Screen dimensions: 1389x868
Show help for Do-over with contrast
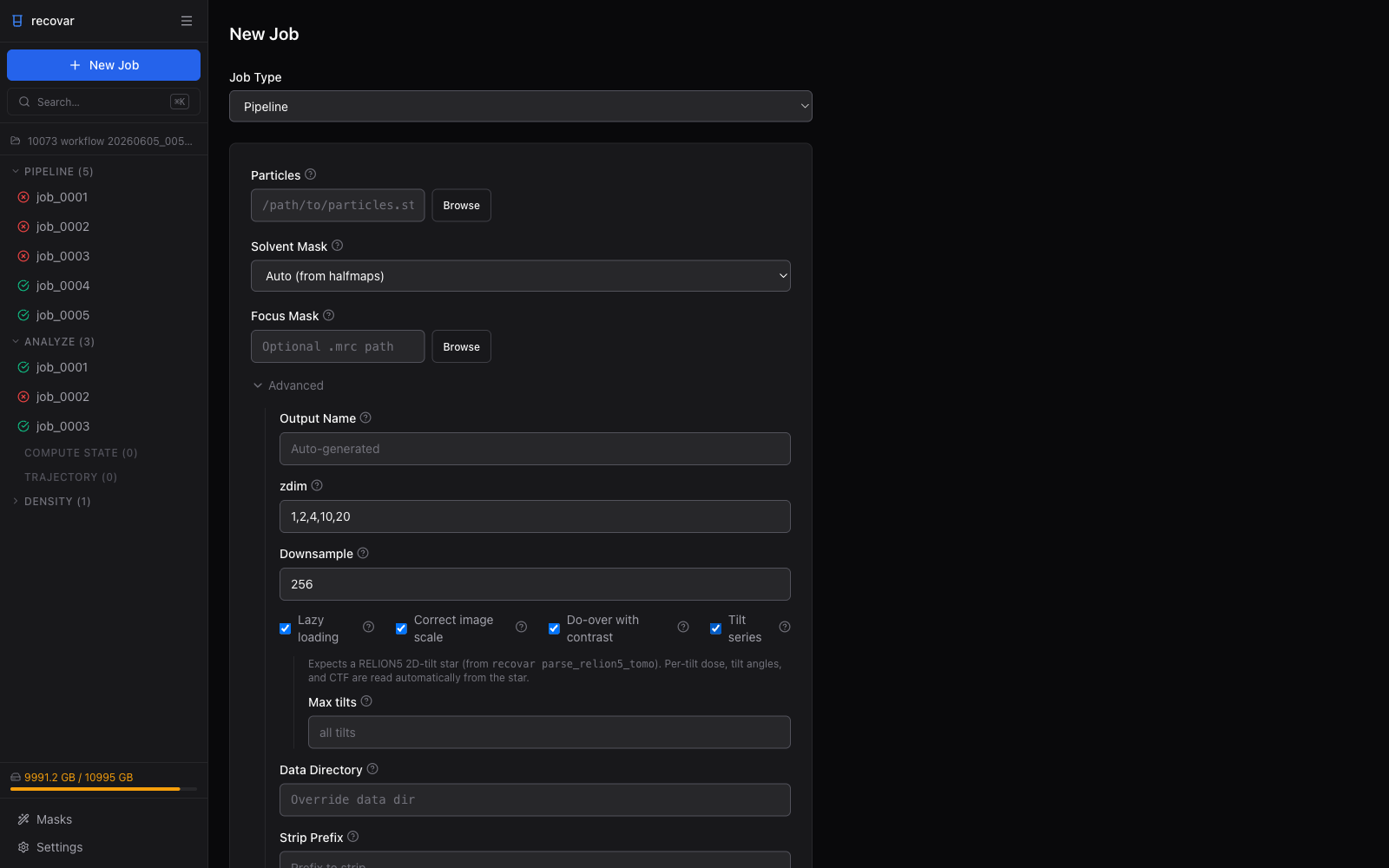click(x=683, y=627)
